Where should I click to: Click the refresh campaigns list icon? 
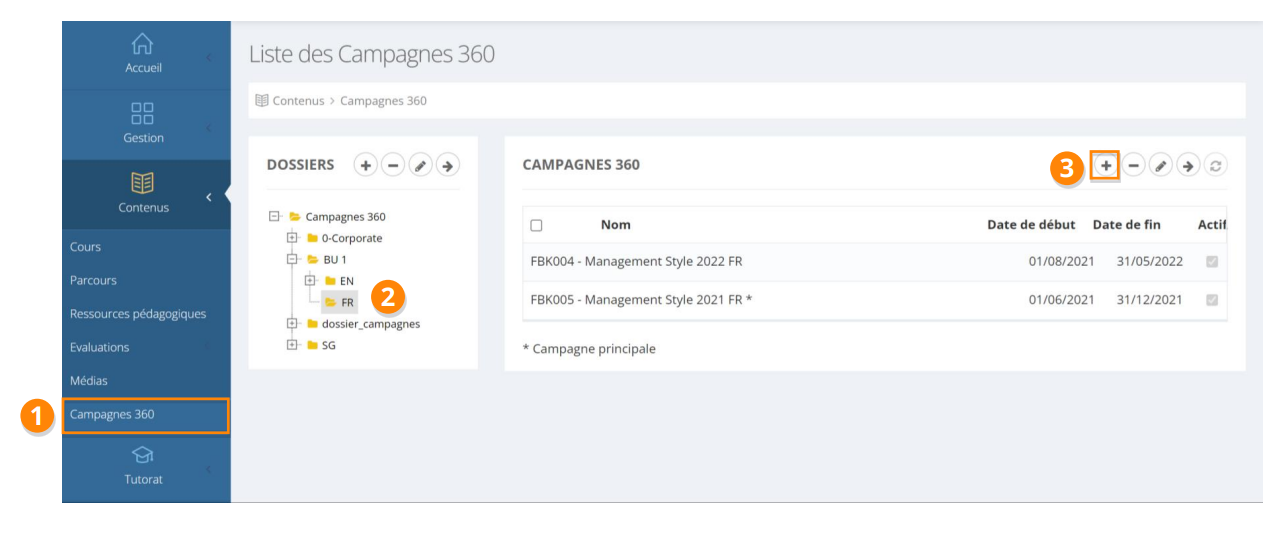pos(1215,166)
